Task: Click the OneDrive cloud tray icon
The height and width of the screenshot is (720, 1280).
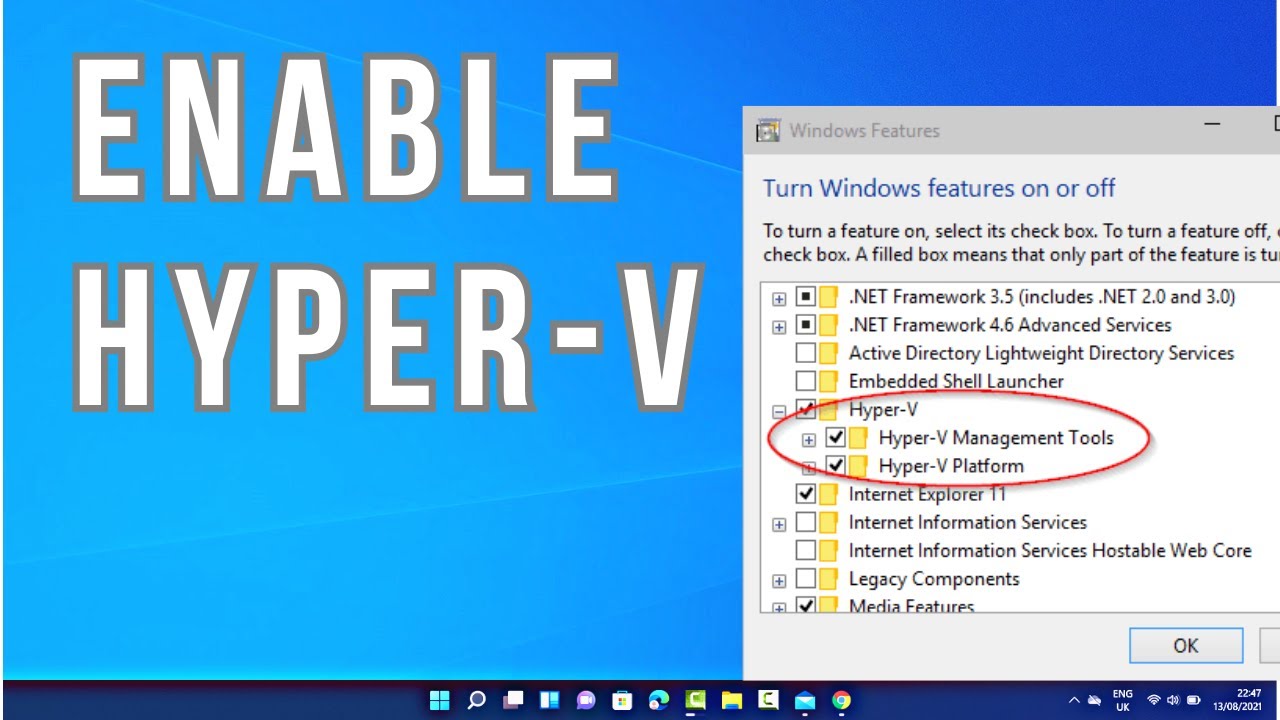Action: (1095, 700)
